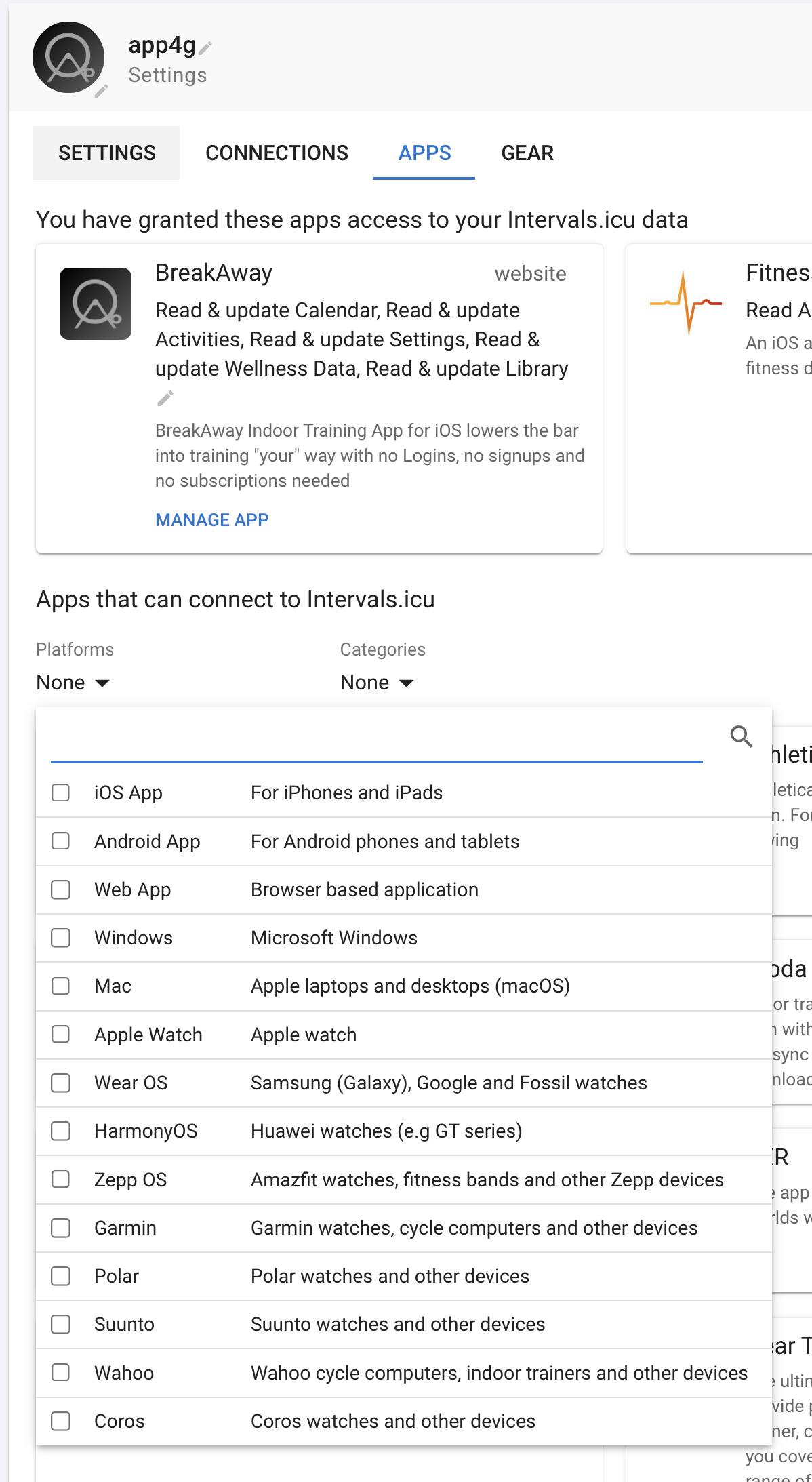Open the Gear tab

click(527, 153)
